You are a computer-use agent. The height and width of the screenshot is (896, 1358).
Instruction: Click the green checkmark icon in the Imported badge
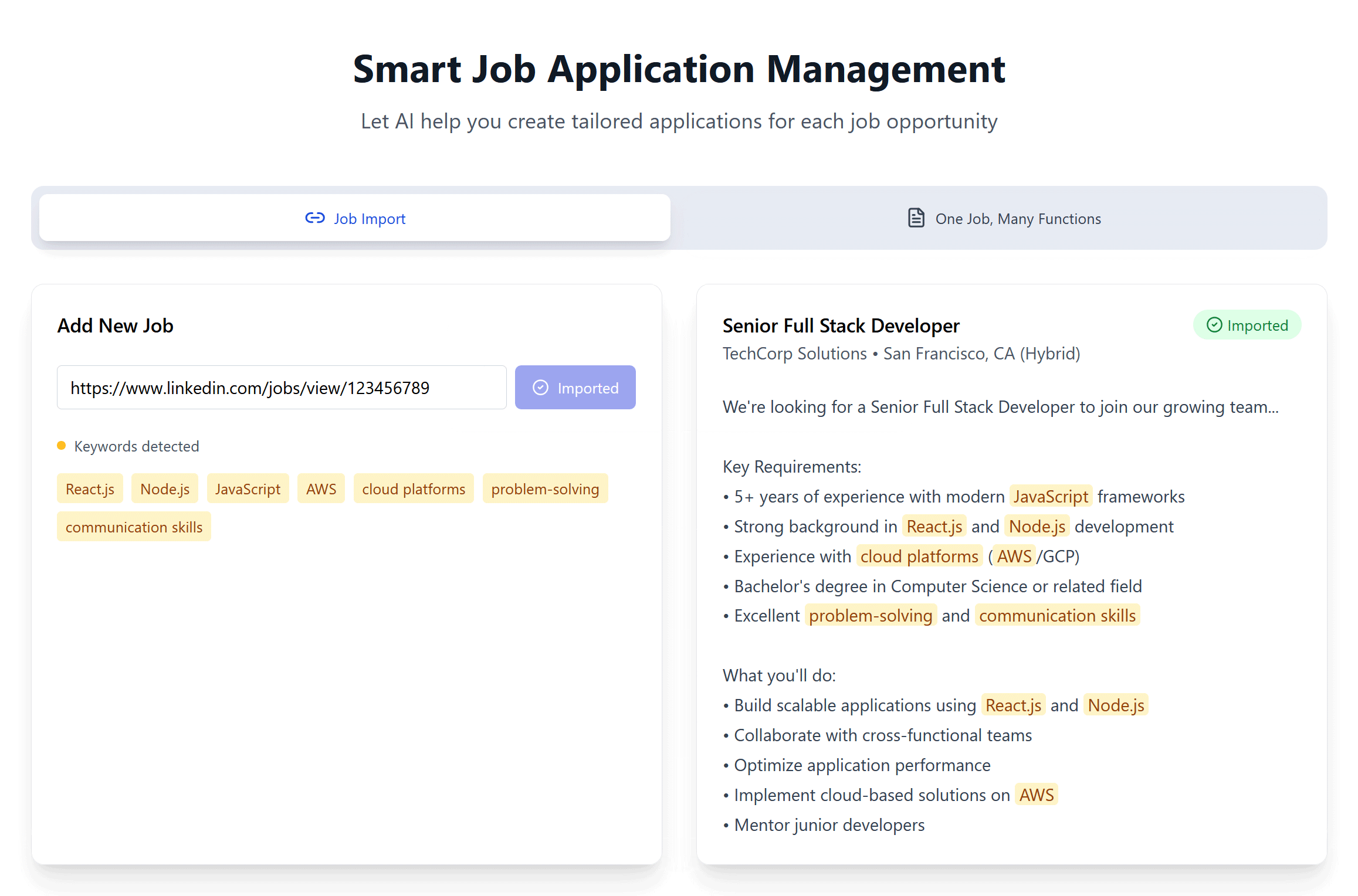1214,325
